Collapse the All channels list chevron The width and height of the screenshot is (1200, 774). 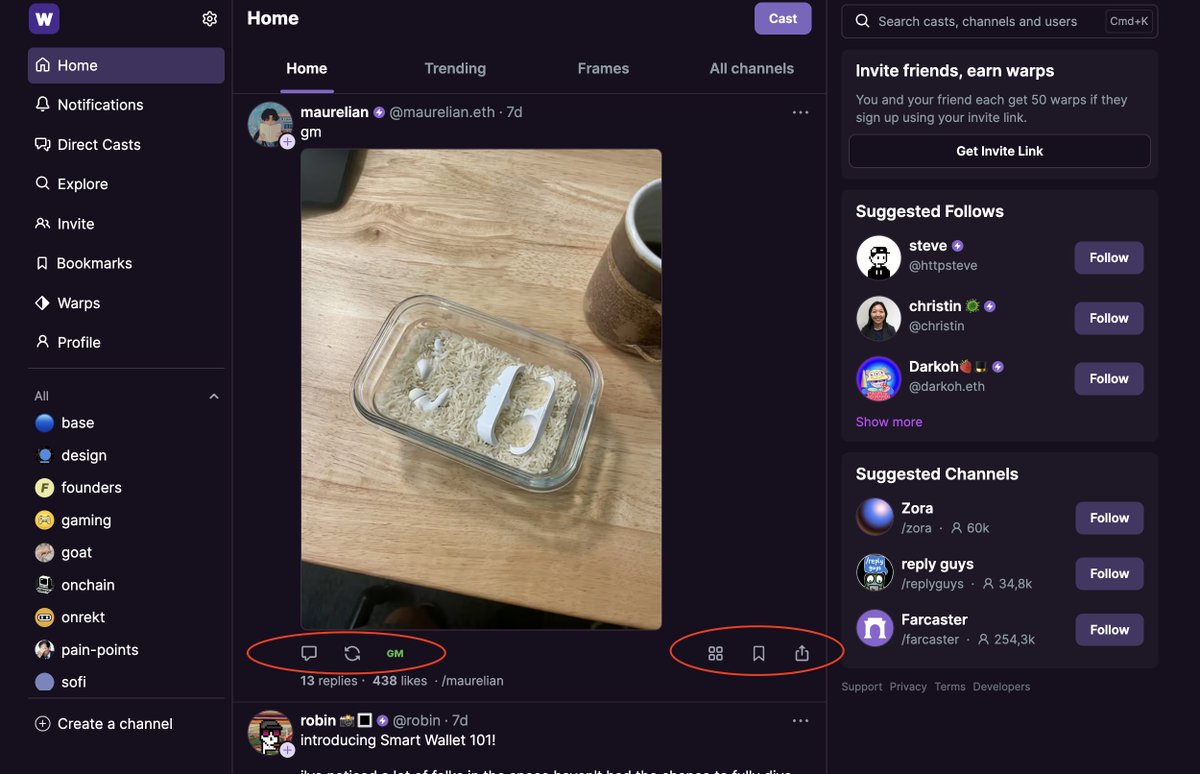pos(213,397)
